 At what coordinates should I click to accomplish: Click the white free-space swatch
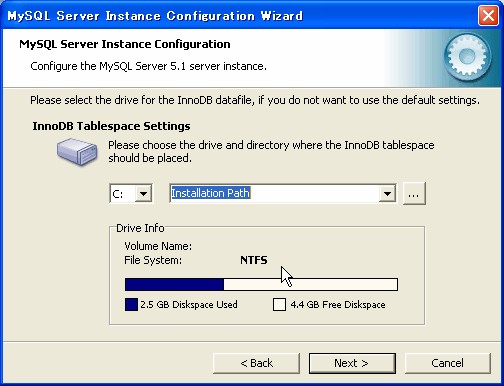pos(279,304)
